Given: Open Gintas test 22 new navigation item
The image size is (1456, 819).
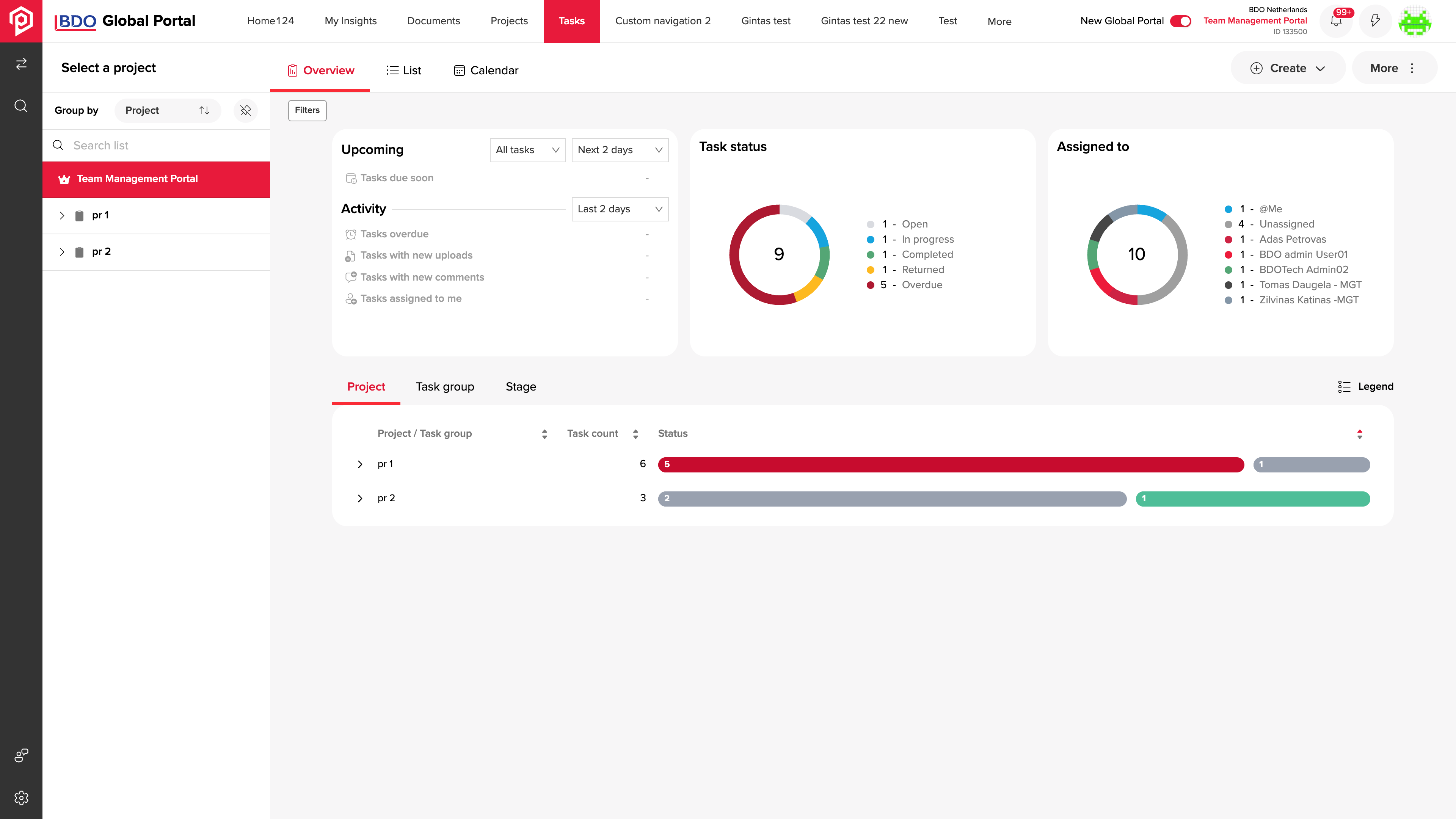Looking at the screenshot, I should (x=864, y=21).
